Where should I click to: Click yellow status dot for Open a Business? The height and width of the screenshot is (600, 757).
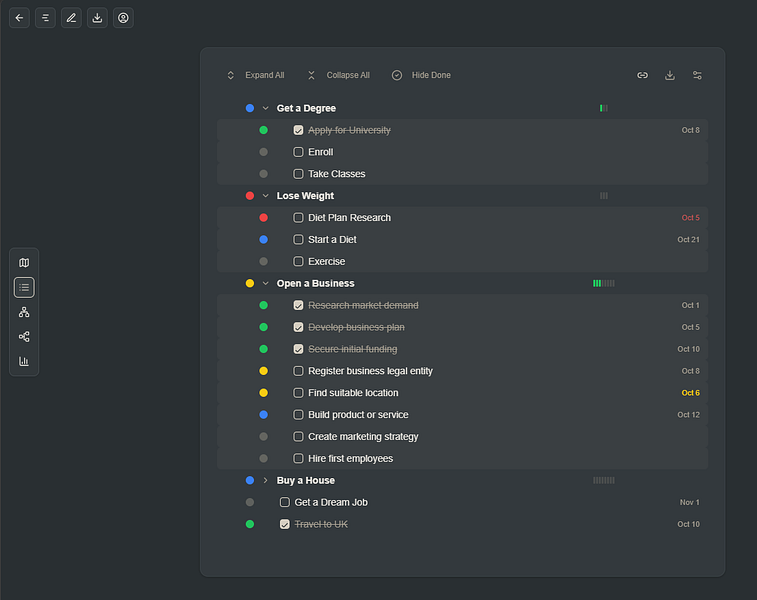pos(250,283)
